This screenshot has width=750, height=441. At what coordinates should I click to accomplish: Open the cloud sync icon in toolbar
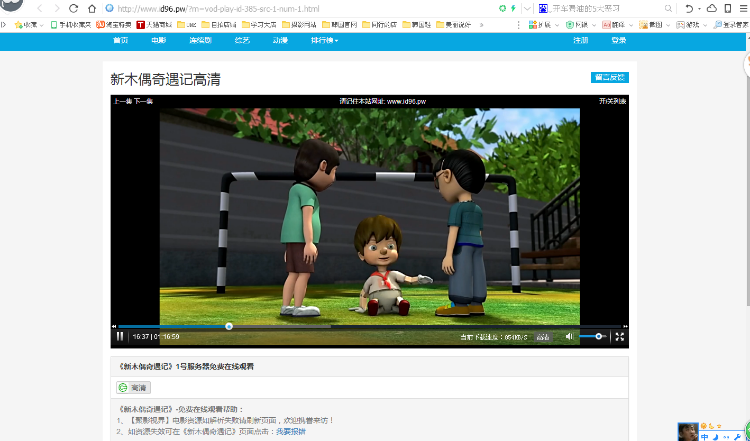point(712,8)
